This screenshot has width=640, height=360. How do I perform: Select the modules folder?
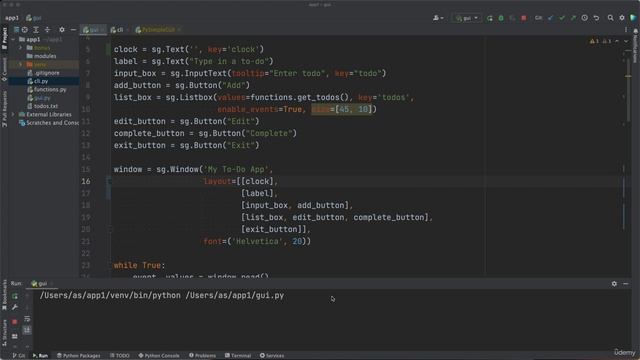tap(41, 56)
